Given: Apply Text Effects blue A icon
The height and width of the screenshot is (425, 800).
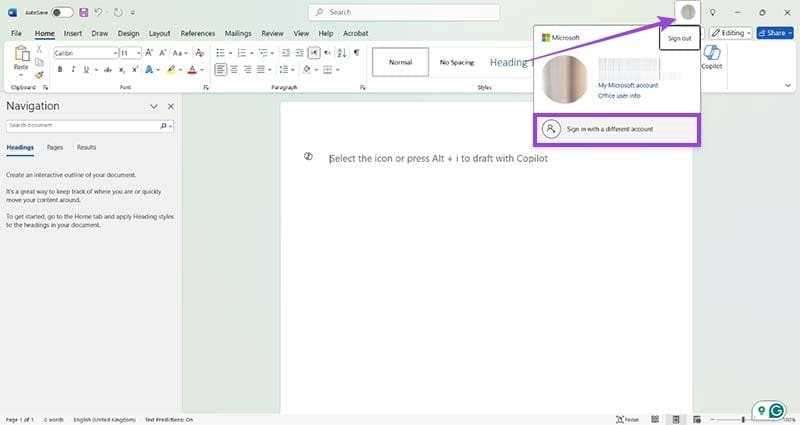Looking at the screenshot, I should [x=149, y=69].
